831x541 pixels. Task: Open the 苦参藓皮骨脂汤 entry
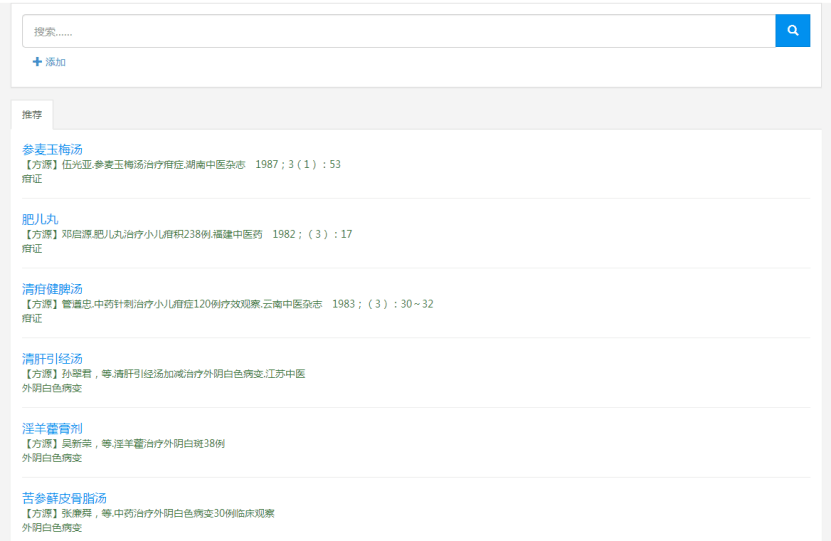[x=64, y=499]
